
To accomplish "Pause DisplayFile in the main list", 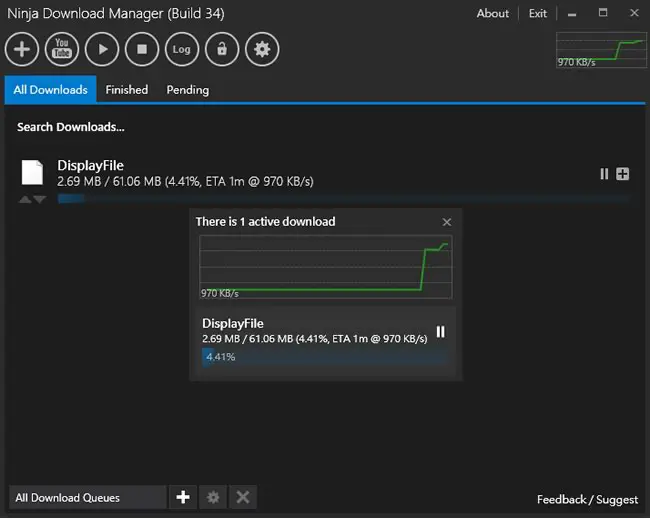I will pyautogui.click(x=604, y=174).
